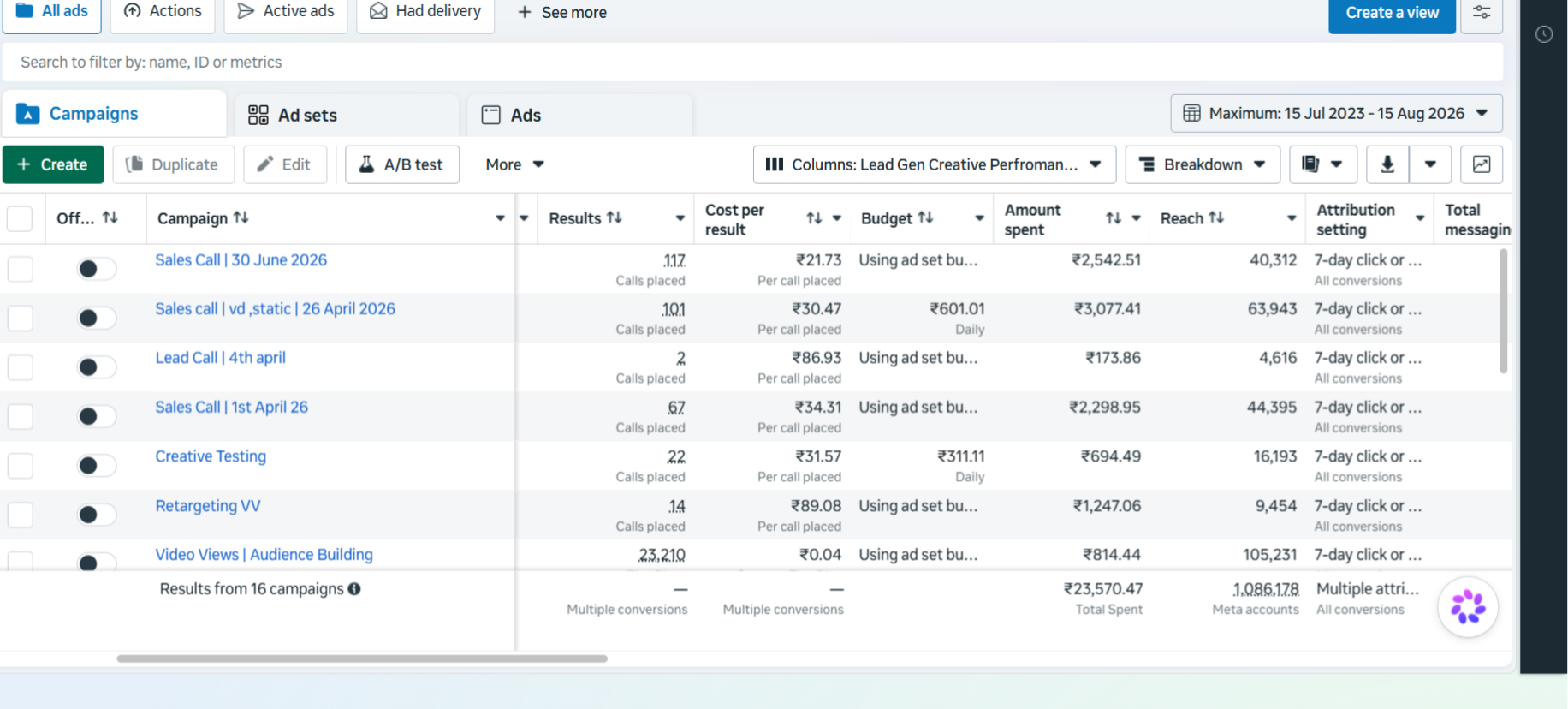
Task: Open the Sales call vd static 26 April campaign
Action: (x=275, y=309)
